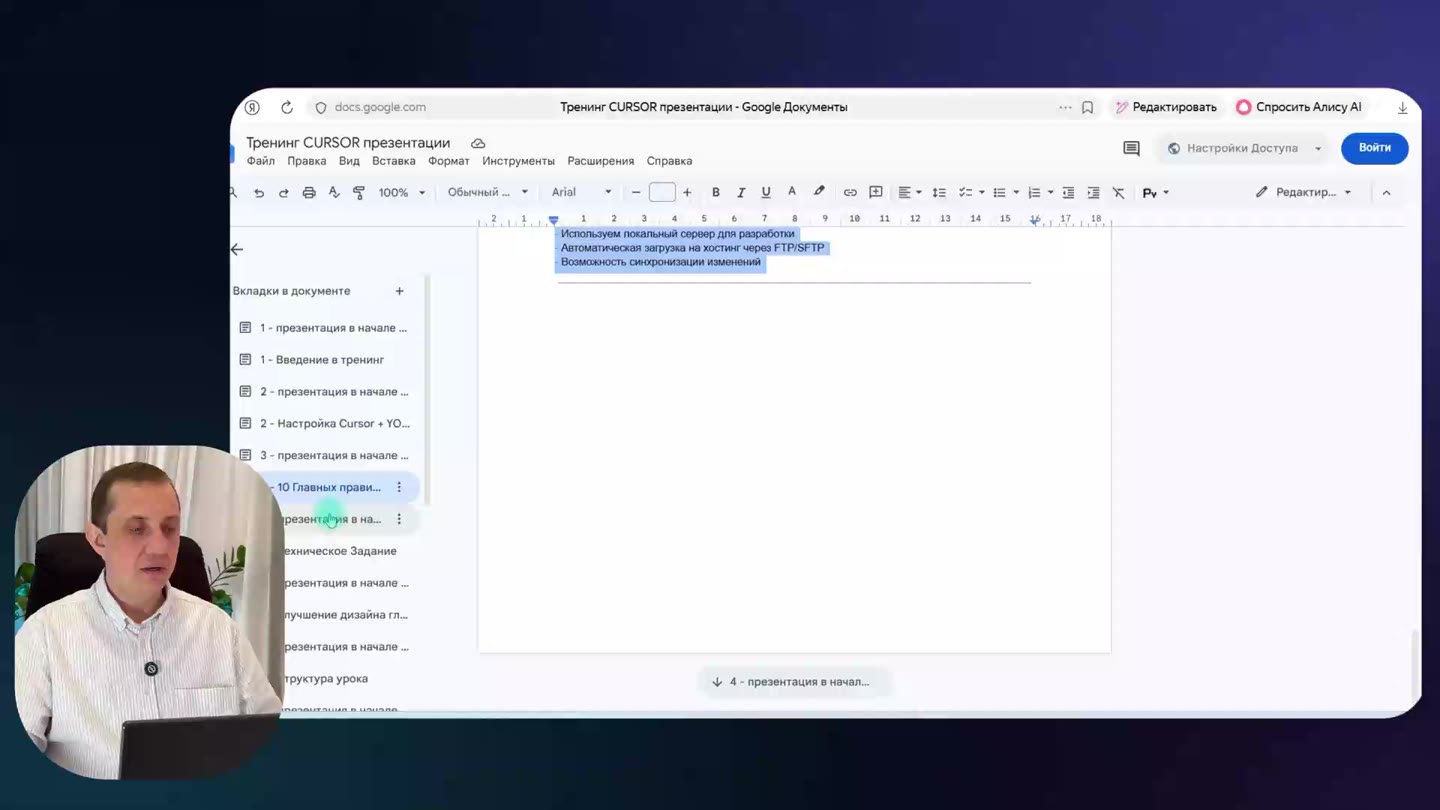Screen dimensions: 1440x810
Task: Apply checklist formatting with the checklist icon
Action: point(965,193)
